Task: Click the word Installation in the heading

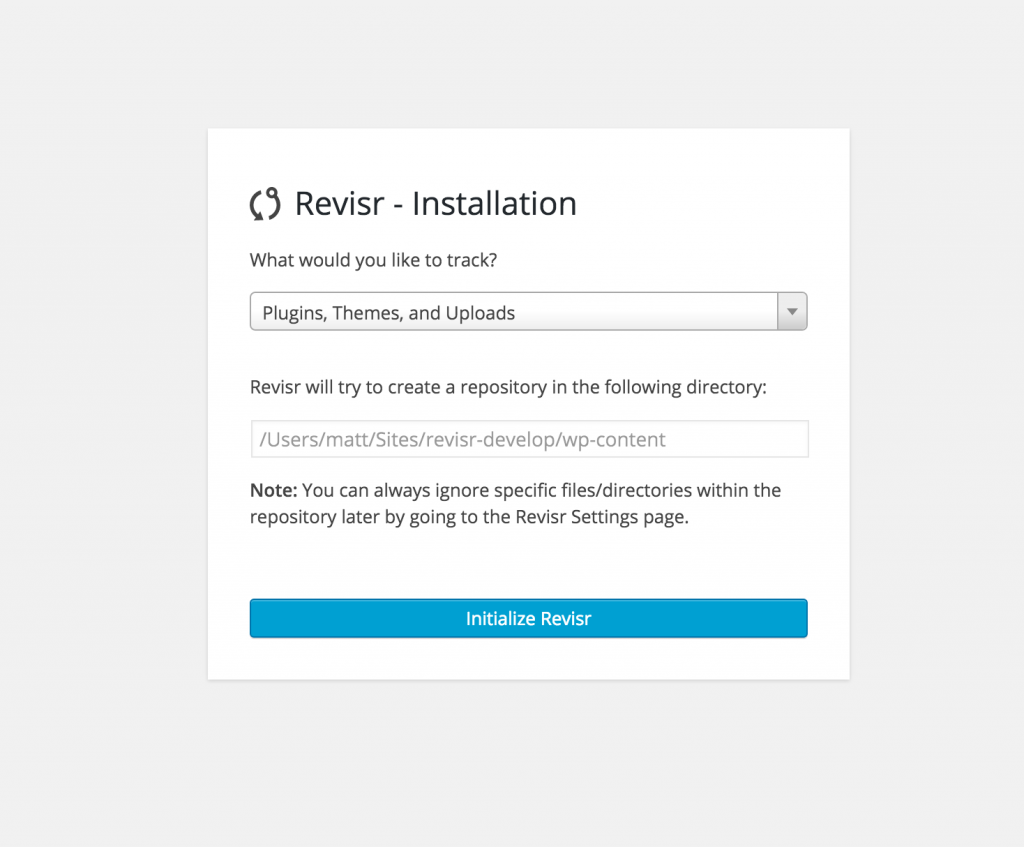Action: click(494, 204)
